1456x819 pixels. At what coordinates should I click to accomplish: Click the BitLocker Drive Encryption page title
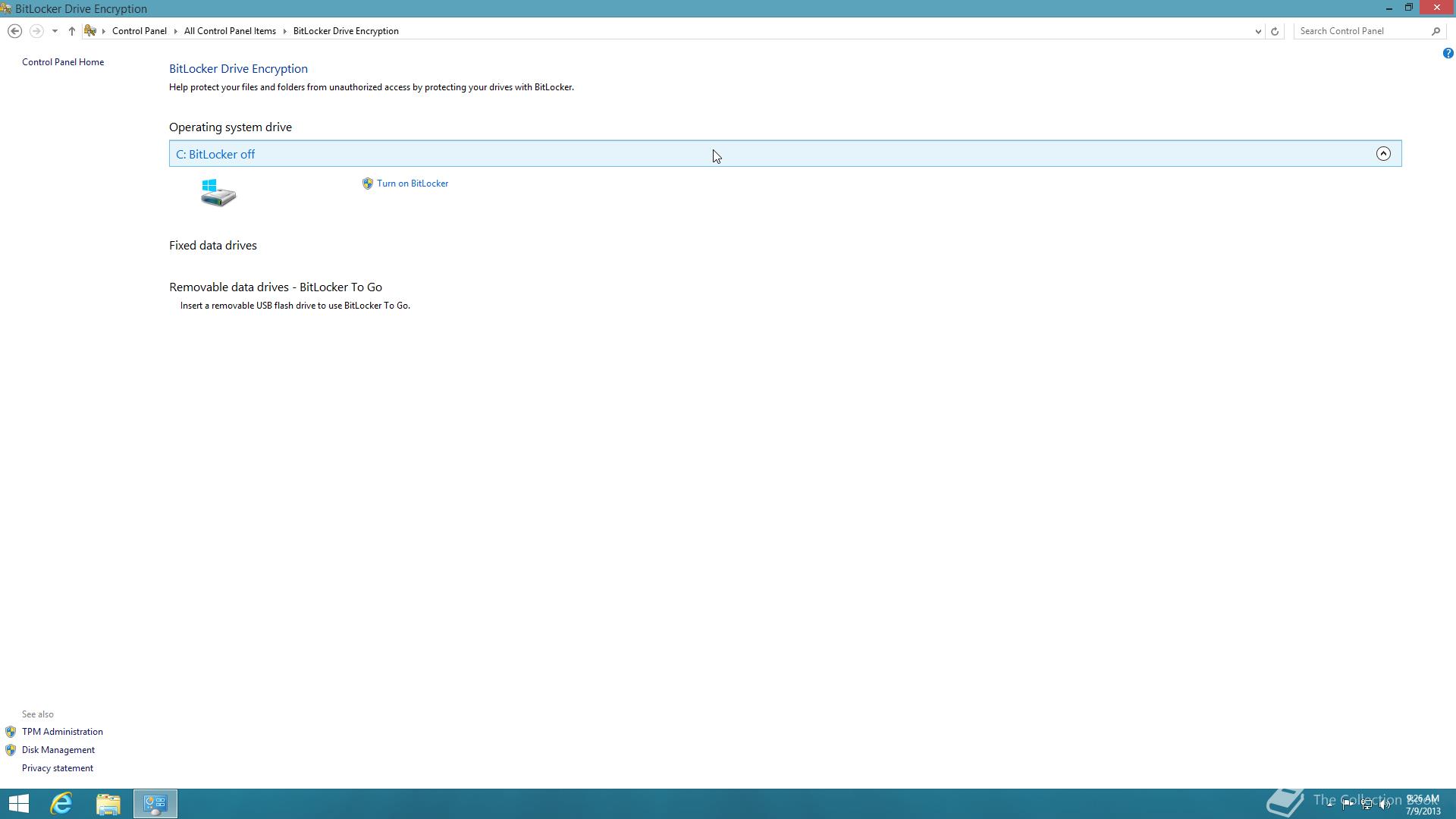(238, 69)
